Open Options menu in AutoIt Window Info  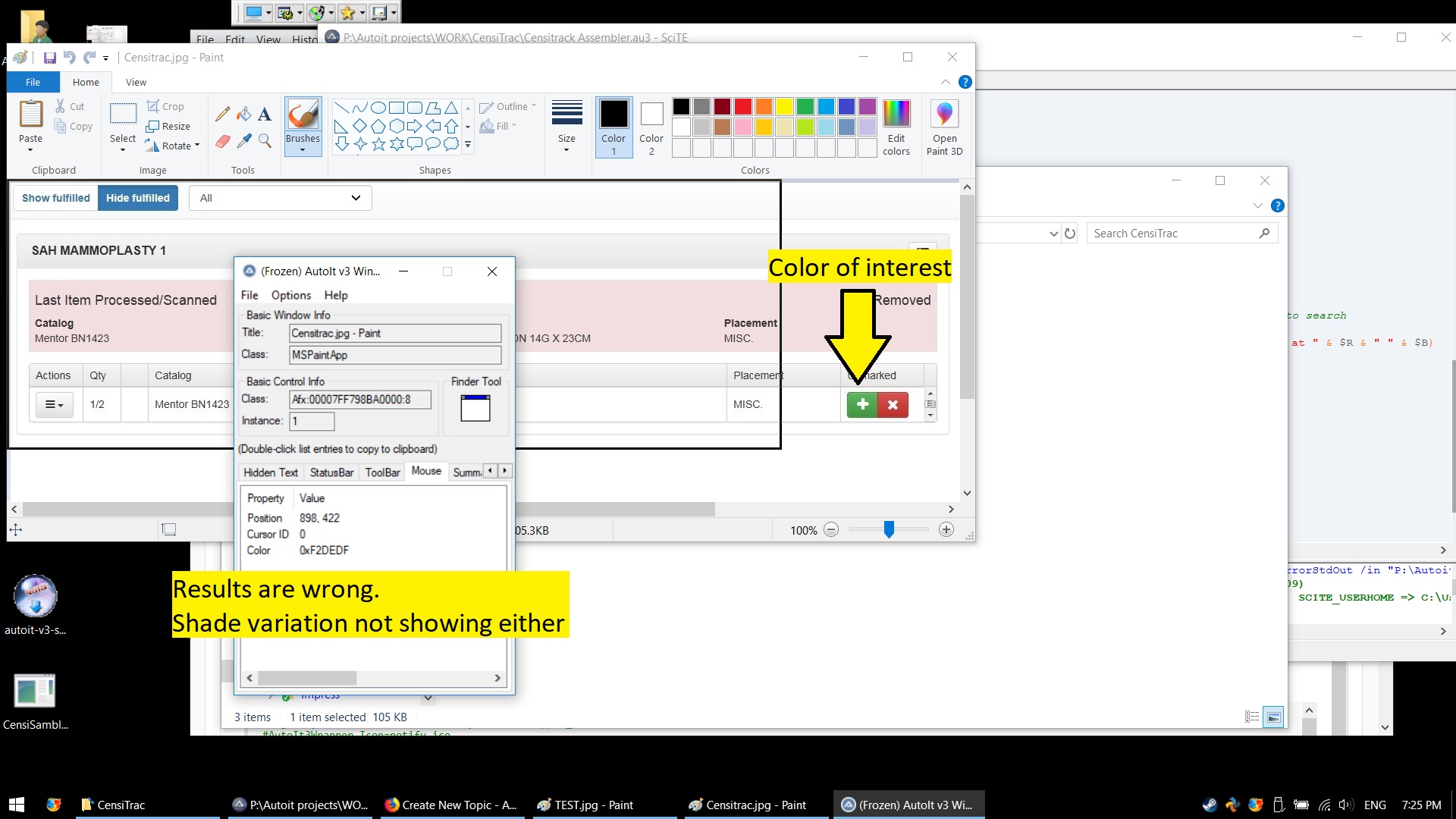click(x=291, y=295)
